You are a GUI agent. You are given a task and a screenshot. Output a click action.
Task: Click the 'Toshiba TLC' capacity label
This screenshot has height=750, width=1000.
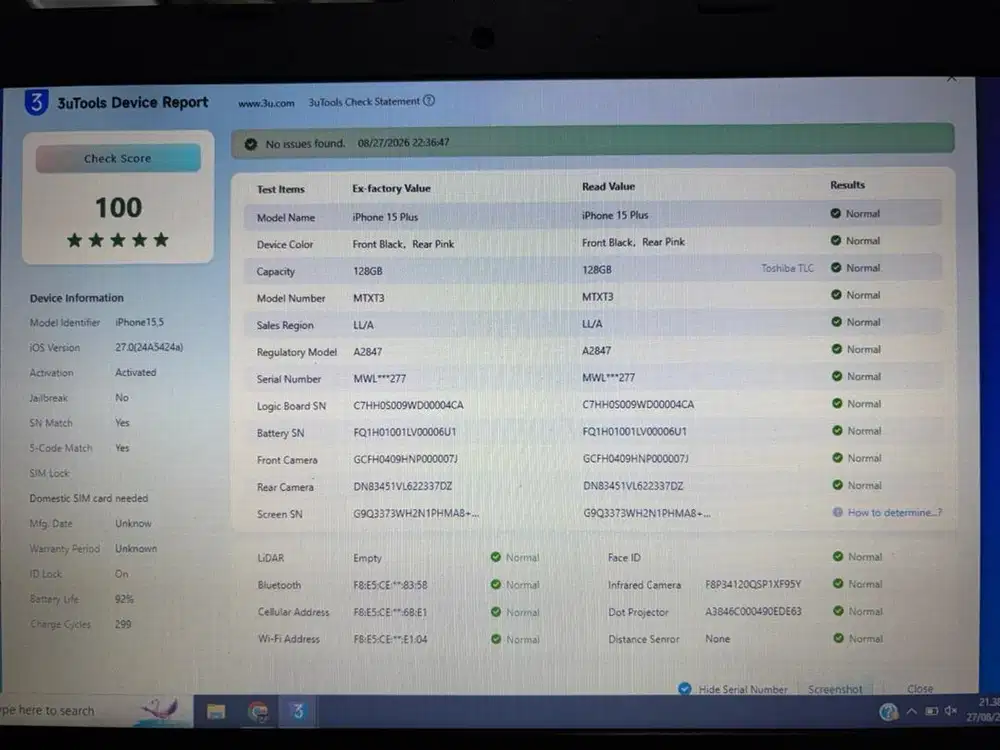click(788, 268)
